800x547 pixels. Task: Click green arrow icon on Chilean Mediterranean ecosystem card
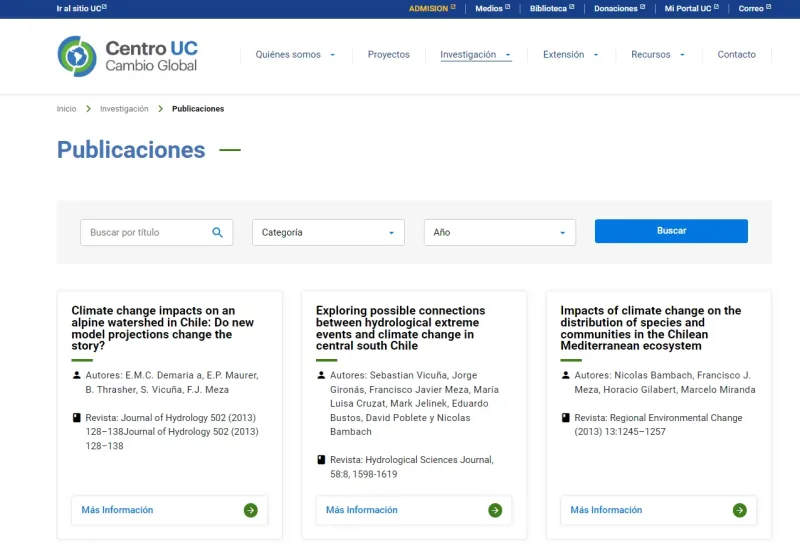(x=739, y=510)
